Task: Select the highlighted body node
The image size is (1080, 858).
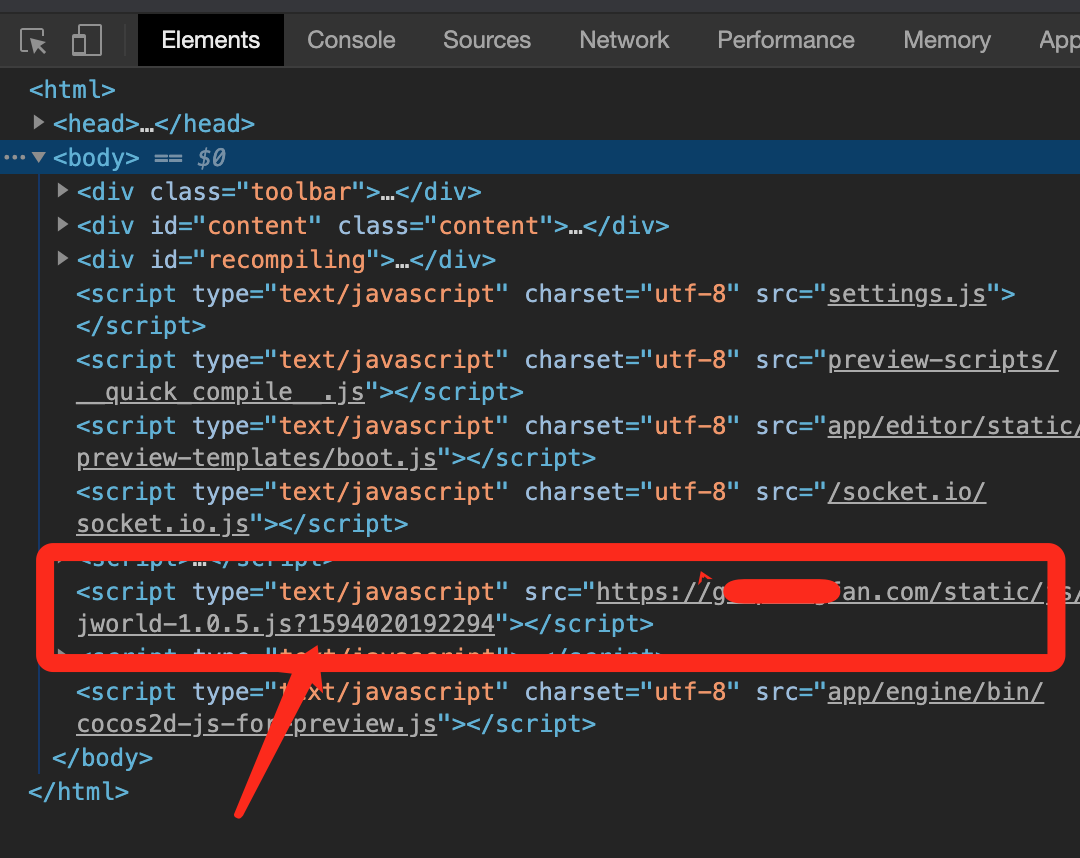Action: click(97, 157)
